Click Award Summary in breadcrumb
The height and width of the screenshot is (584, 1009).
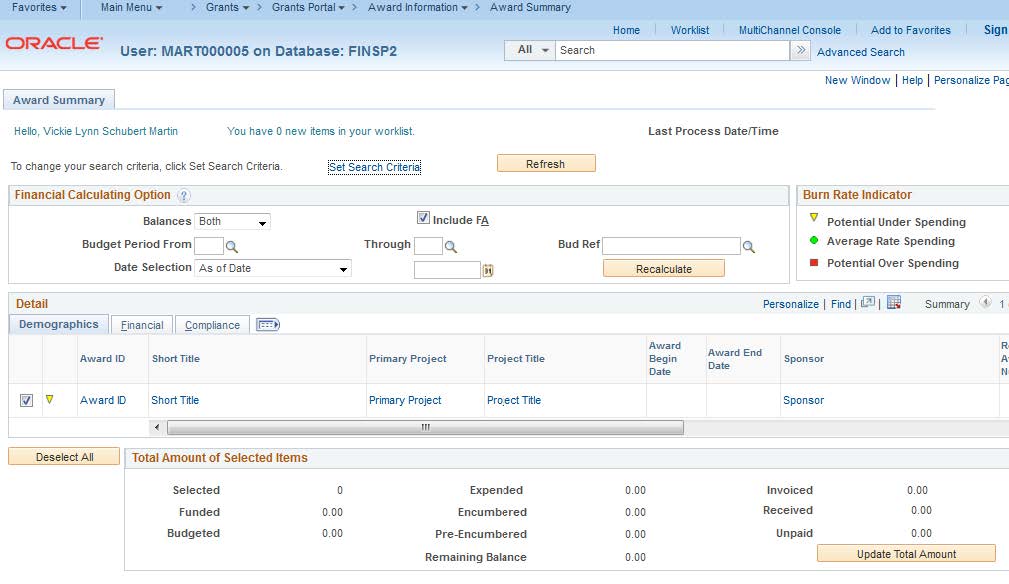(x=530, y=8)
